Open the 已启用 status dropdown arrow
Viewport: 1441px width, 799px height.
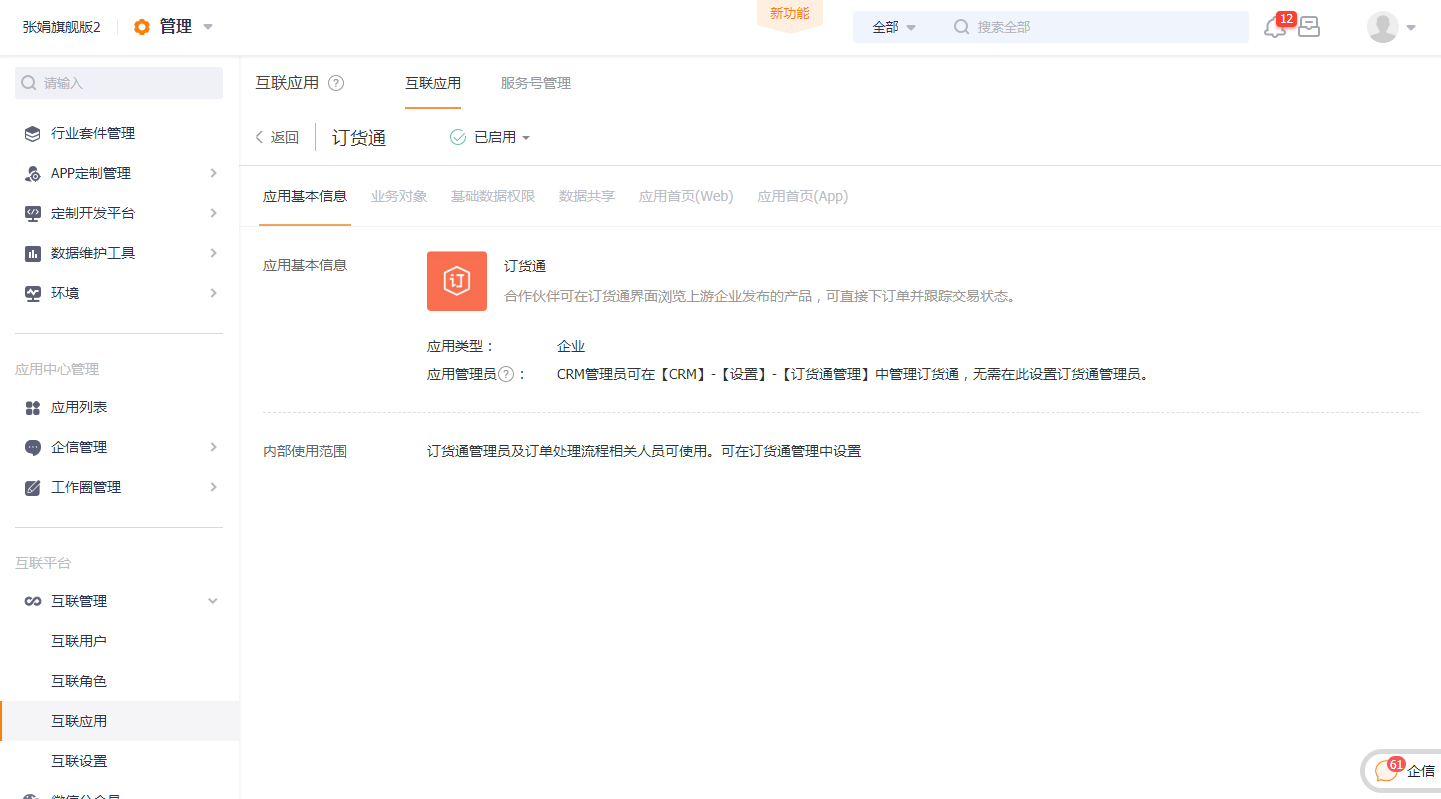[x=526, y=138]
